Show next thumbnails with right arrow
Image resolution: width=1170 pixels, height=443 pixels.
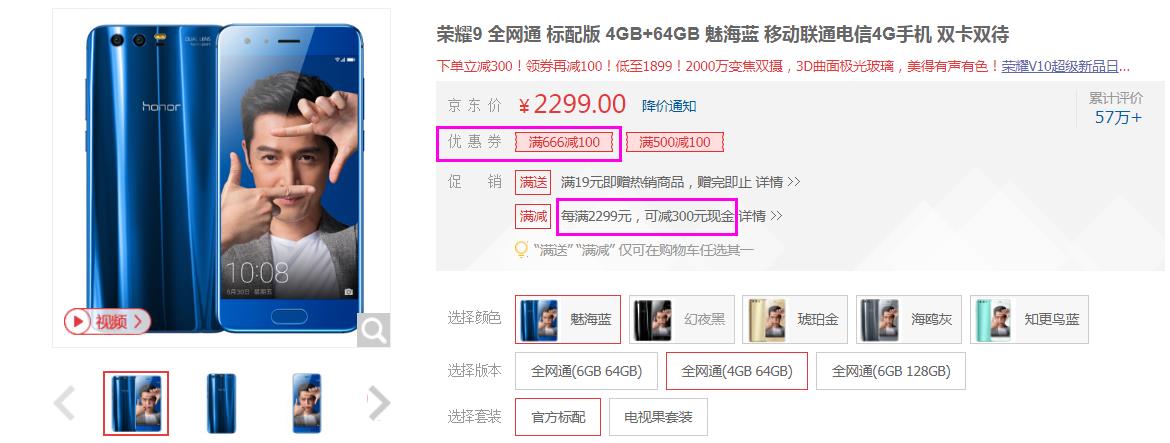[x=379, y=403]
